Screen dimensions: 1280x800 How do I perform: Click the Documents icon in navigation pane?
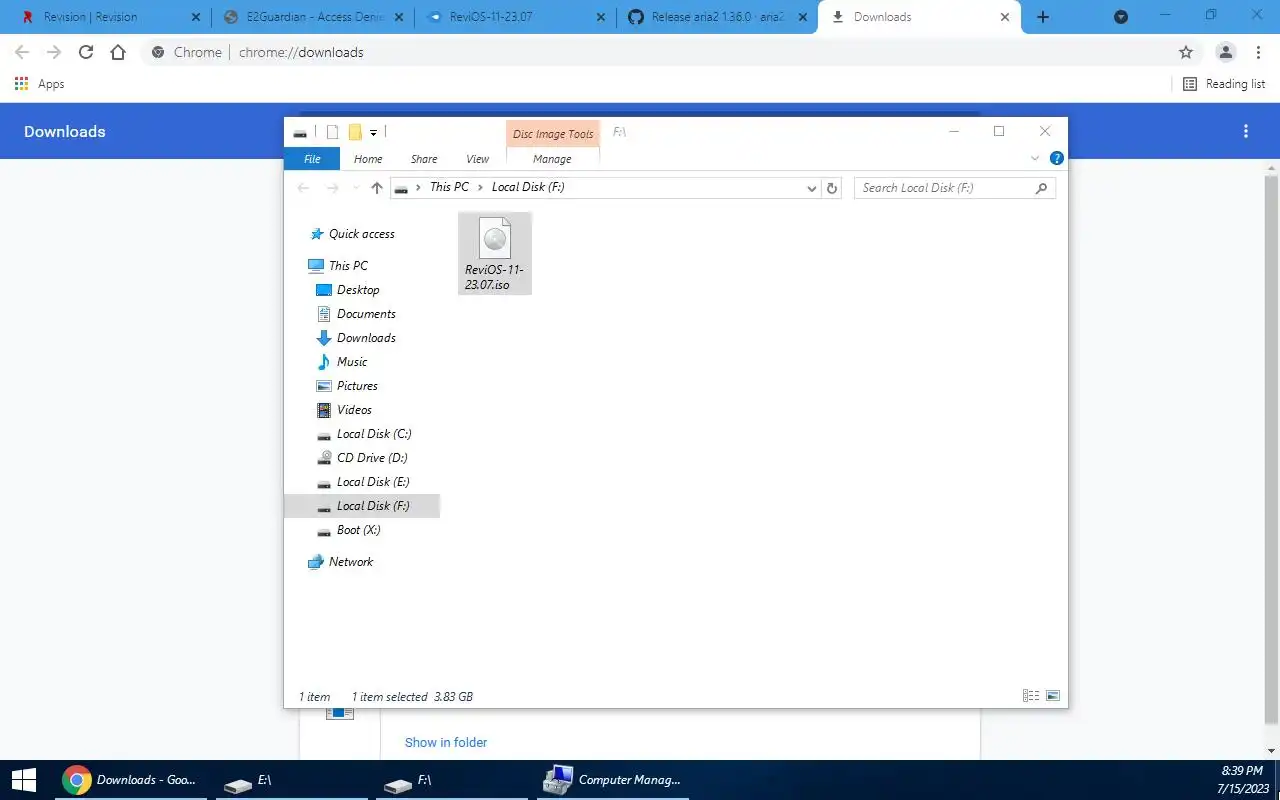[324, 314]
